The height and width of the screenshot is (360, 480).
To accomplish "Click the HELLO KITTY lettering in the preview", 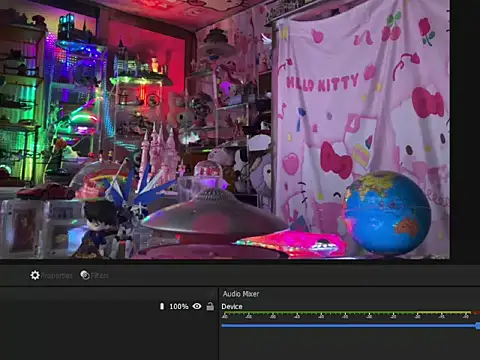I will 322,83.
